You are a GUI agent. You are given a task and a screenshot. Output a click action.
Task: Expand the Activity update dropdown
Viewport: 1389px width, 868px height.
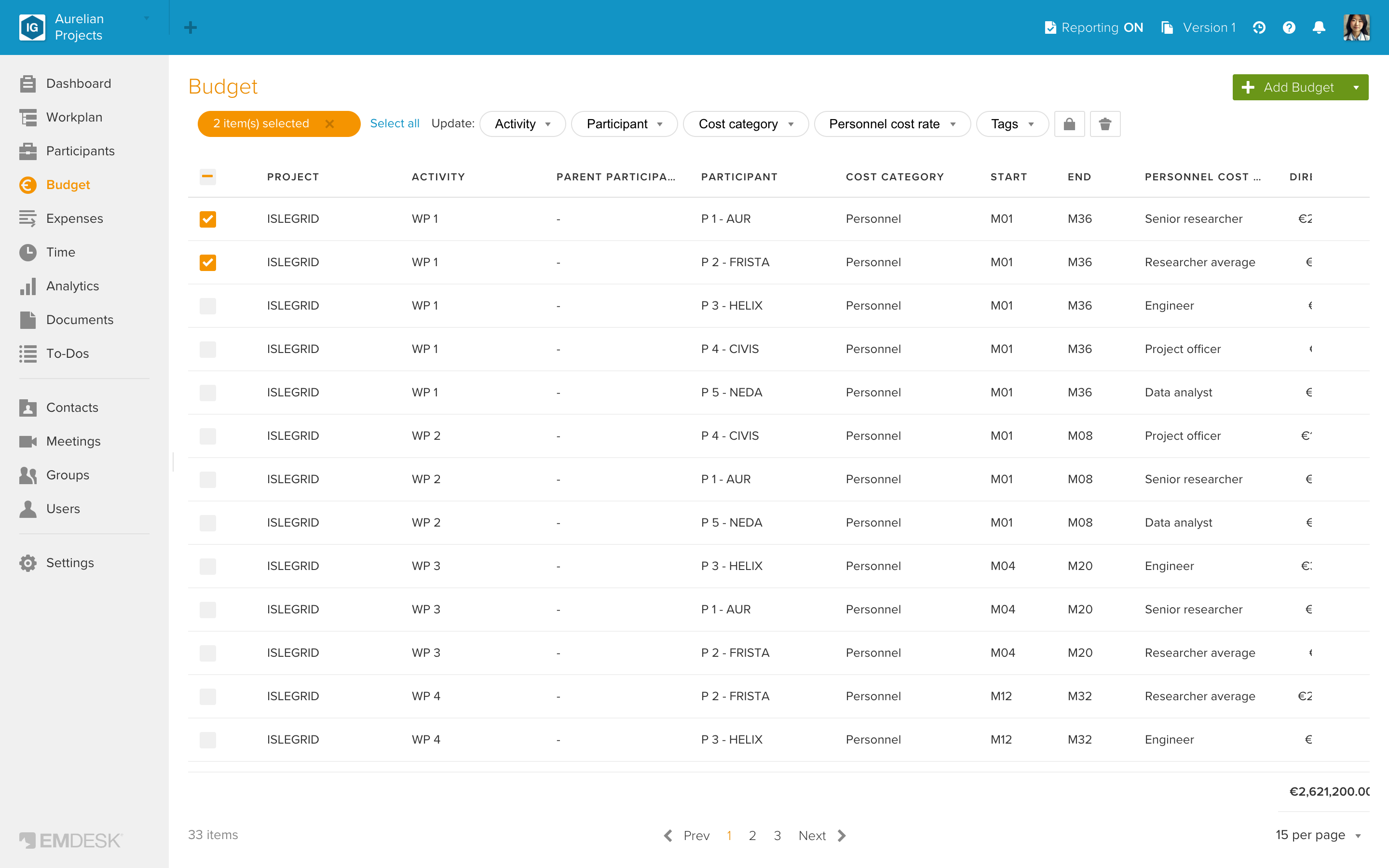(522, 123)
